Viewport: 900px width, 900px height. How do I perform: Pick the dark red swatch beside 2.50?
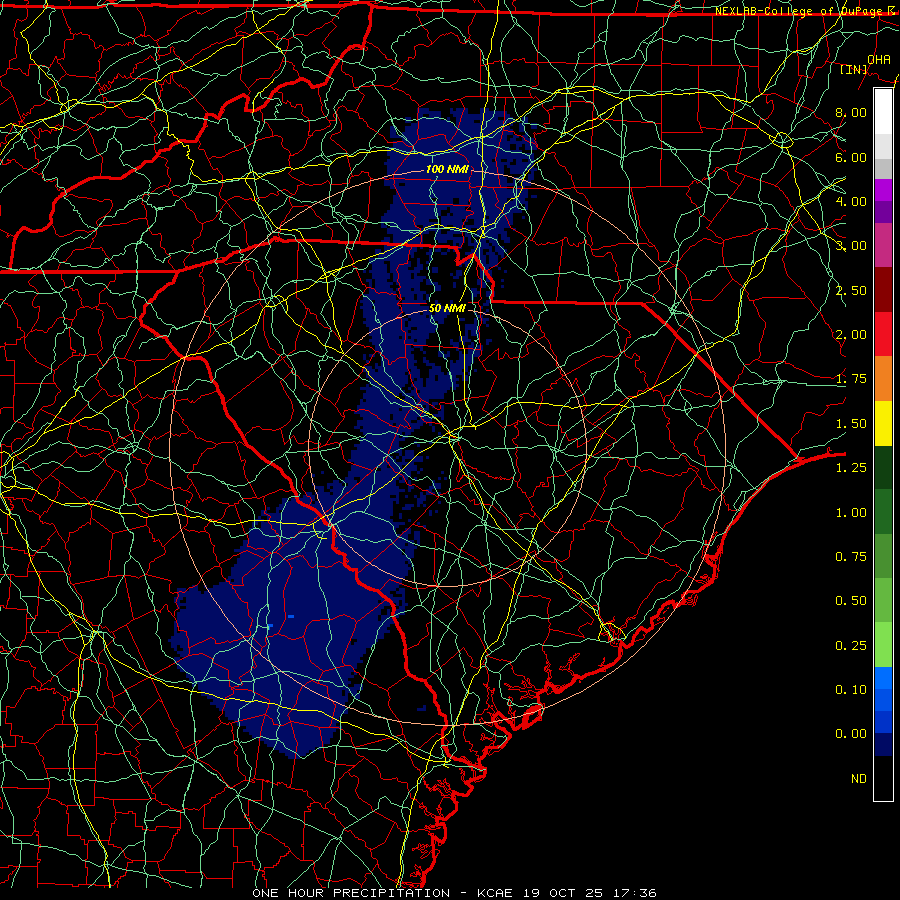[883, 290]
